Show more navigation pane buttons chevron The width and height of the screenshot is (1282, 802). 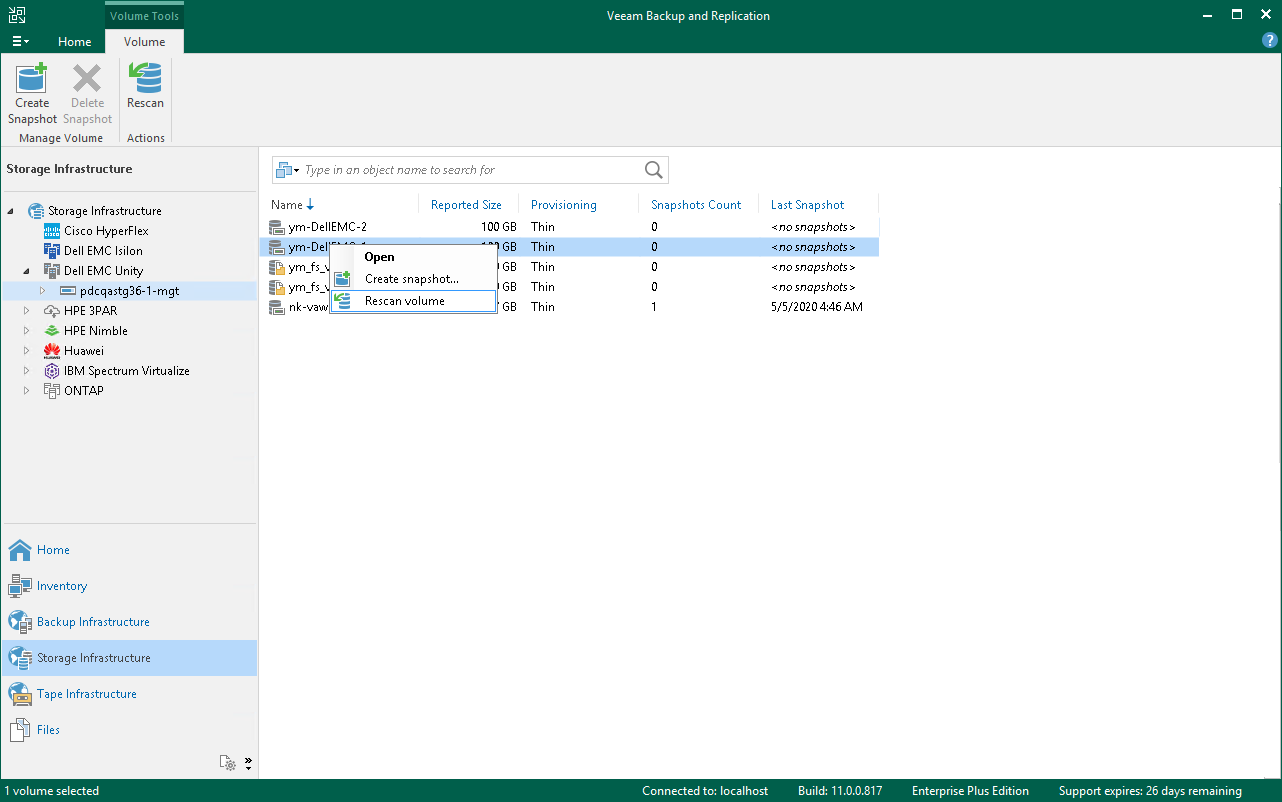(x=248, y=764)
